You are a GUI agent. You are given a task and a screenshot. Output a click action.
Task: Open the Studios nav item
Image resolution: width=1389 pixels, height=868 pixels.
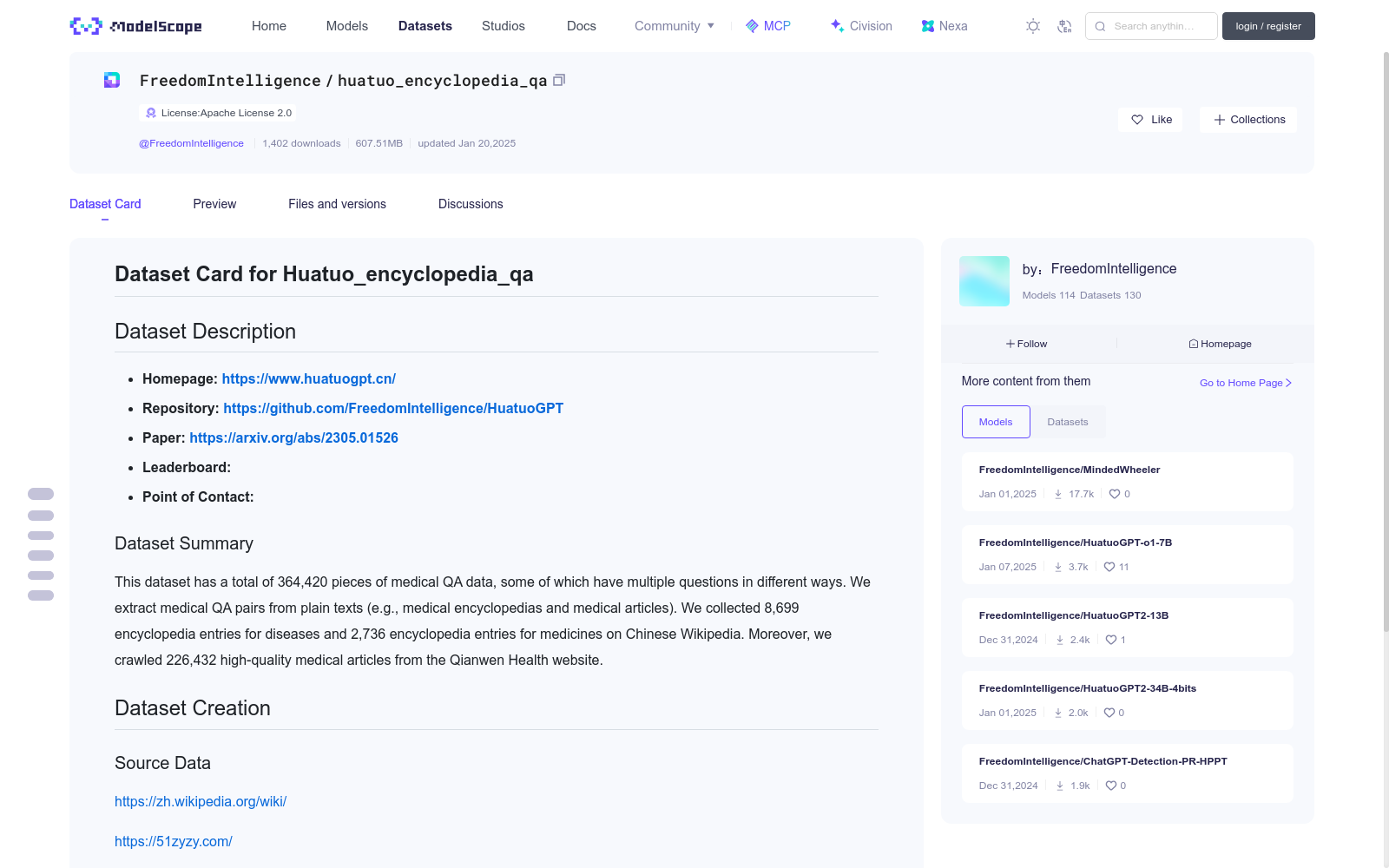pyautogui.click(x=504, y=26)
